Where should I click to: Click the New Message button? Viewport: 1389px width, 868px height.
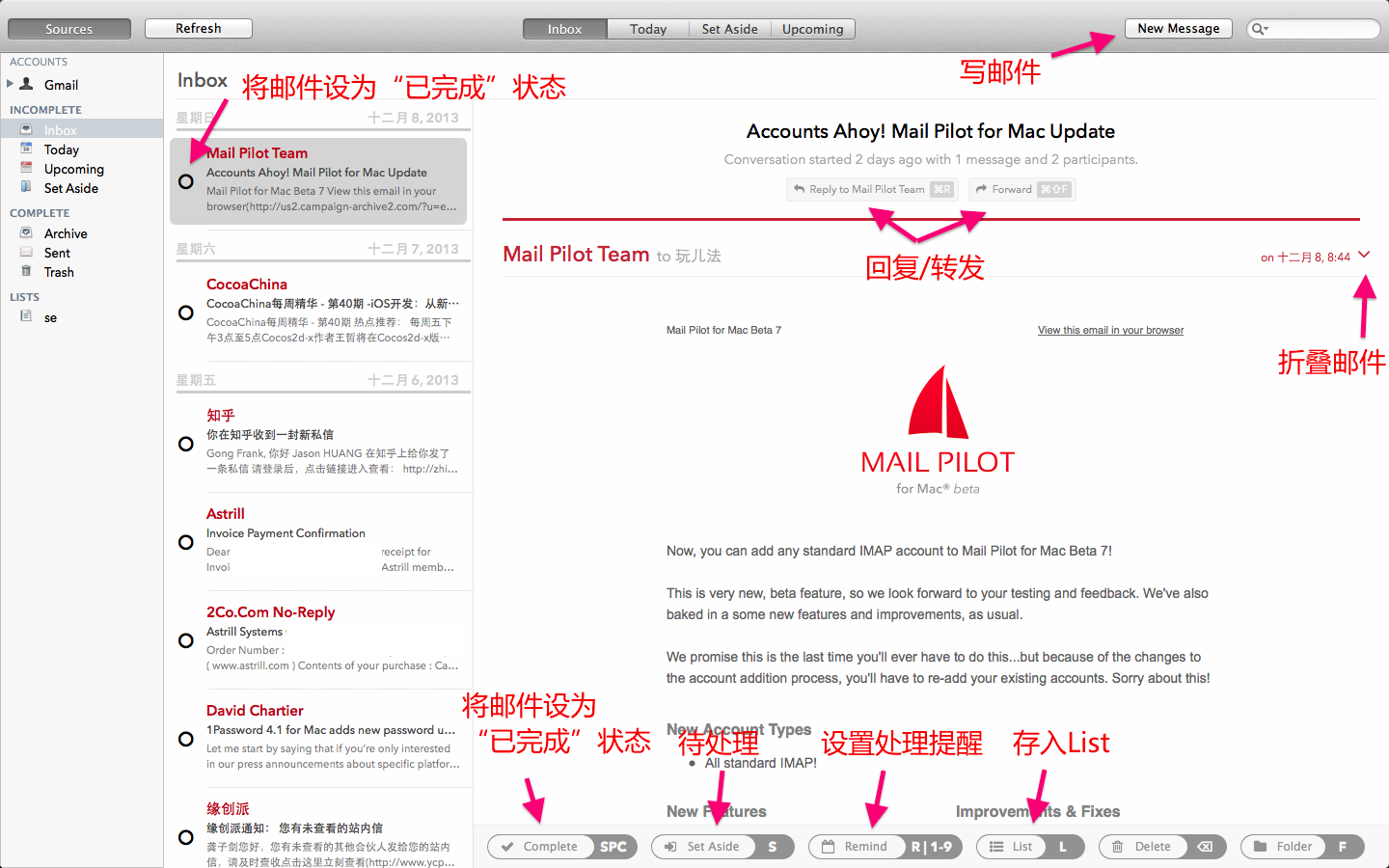click(1178, 29)
